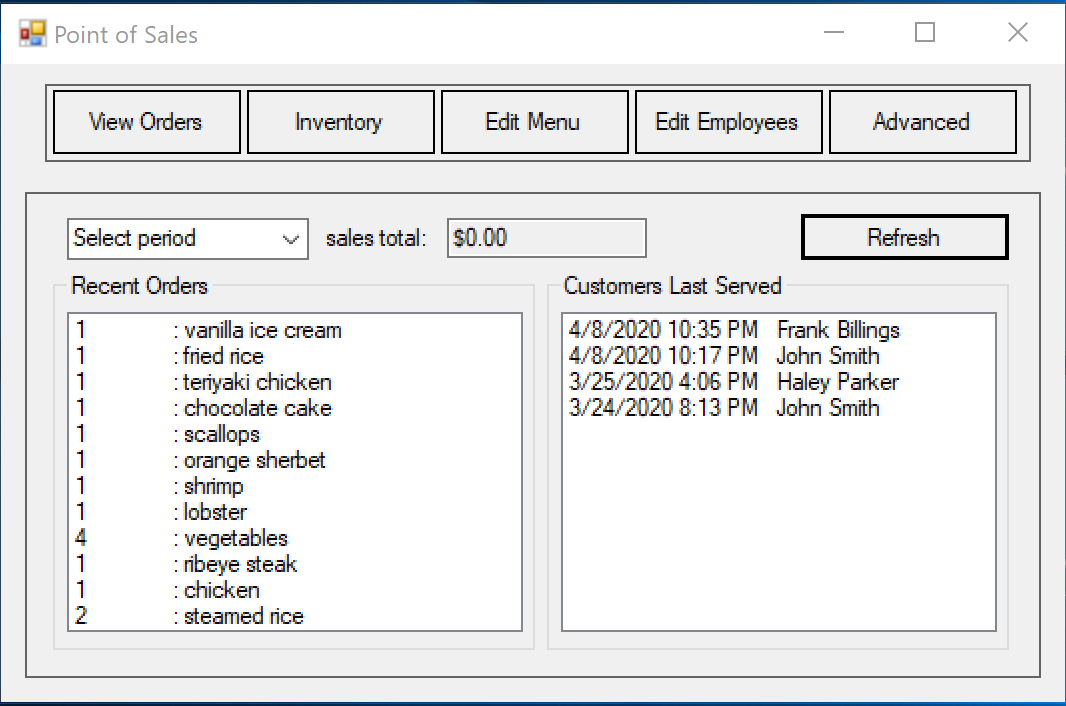This screenshot has height=706, width=1066.
Task: Click the sales total field
Action: (x=546, y=238)
